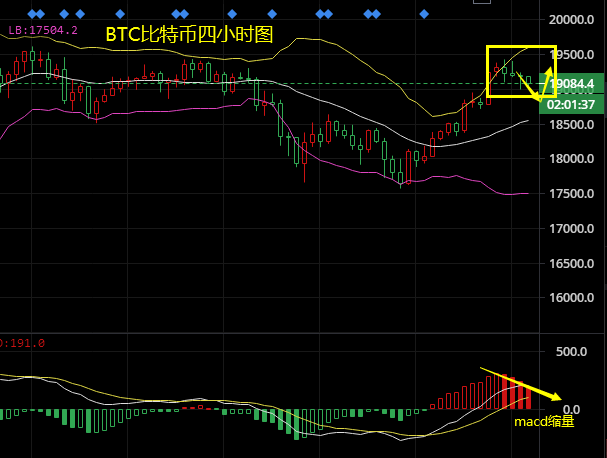Screen dimensions: 607x458
Task: Click the 500.0 MACD axis label
Action: [x=571, y=352]
